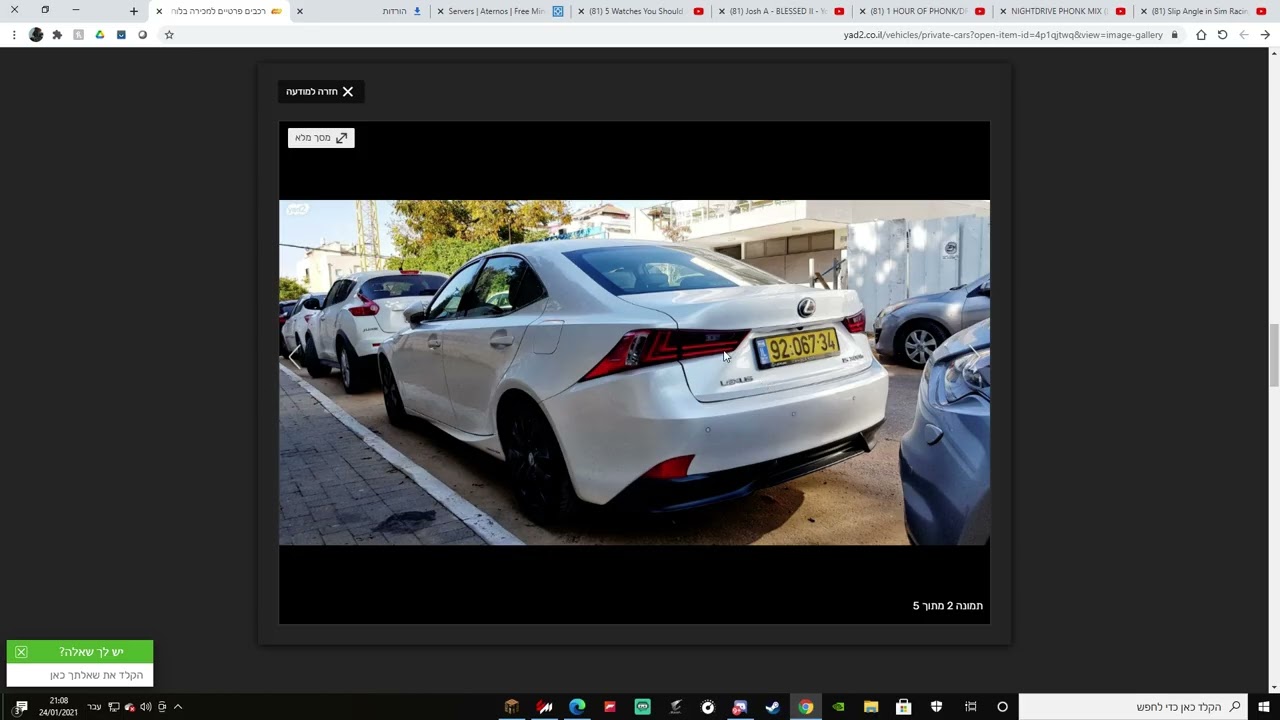This screenshot has width=1280, height=720.
Task: Close the yad2 active tab
Action: click(x=159, y=11)
